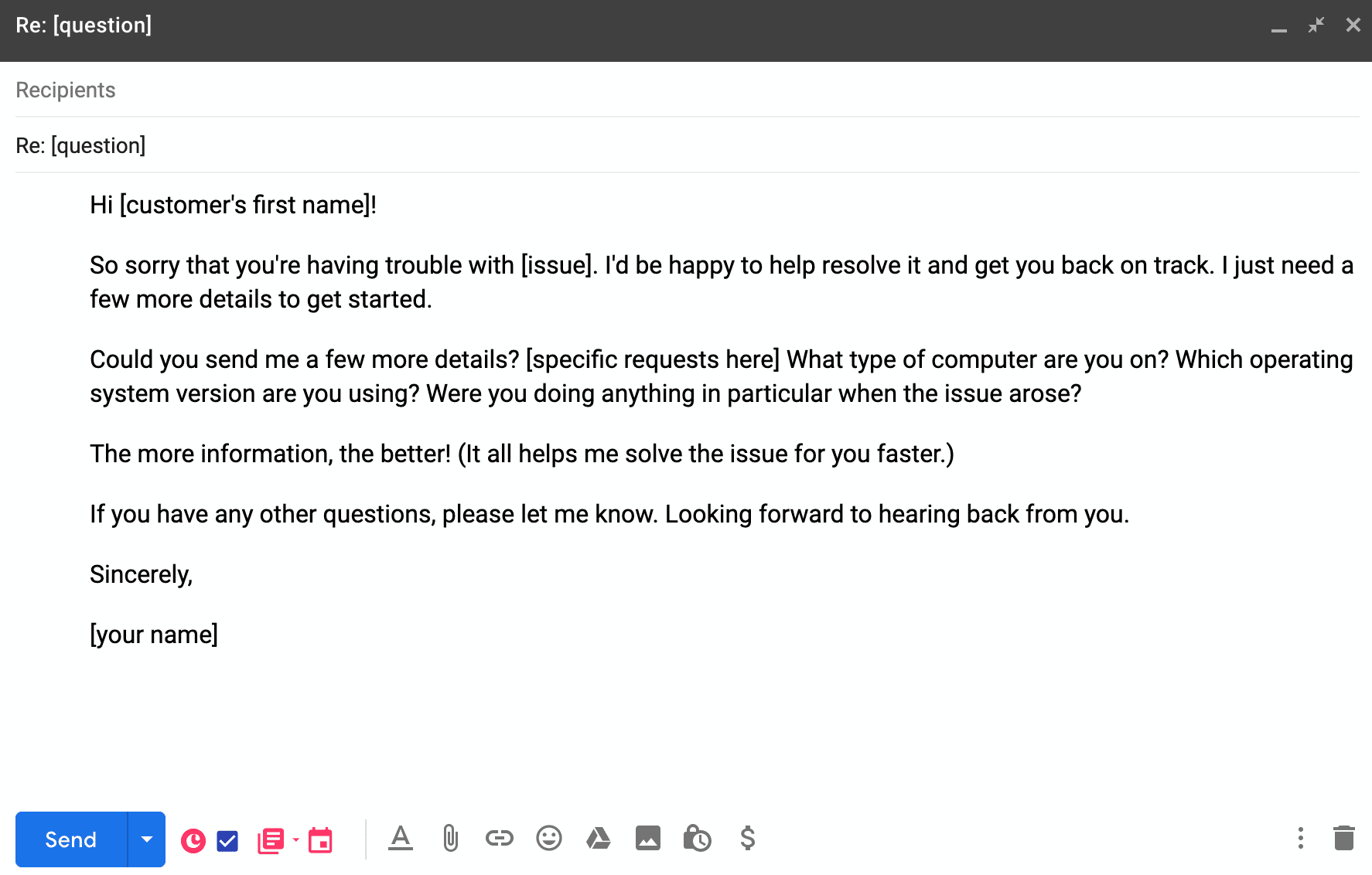The height and width of the screenshot is (875, 1372).
Task: Click the blue Send button
Action: (x=71, y=839)
